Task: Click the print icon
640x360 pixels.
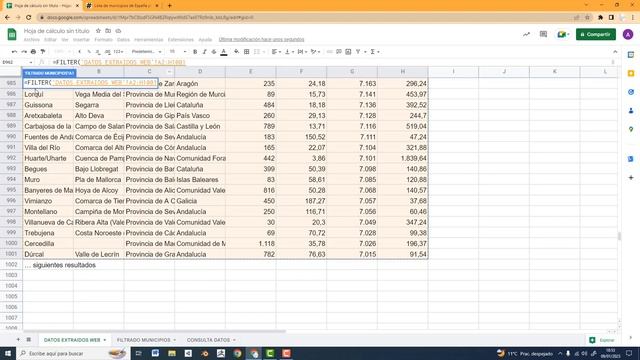Action: tap(33, 52)
